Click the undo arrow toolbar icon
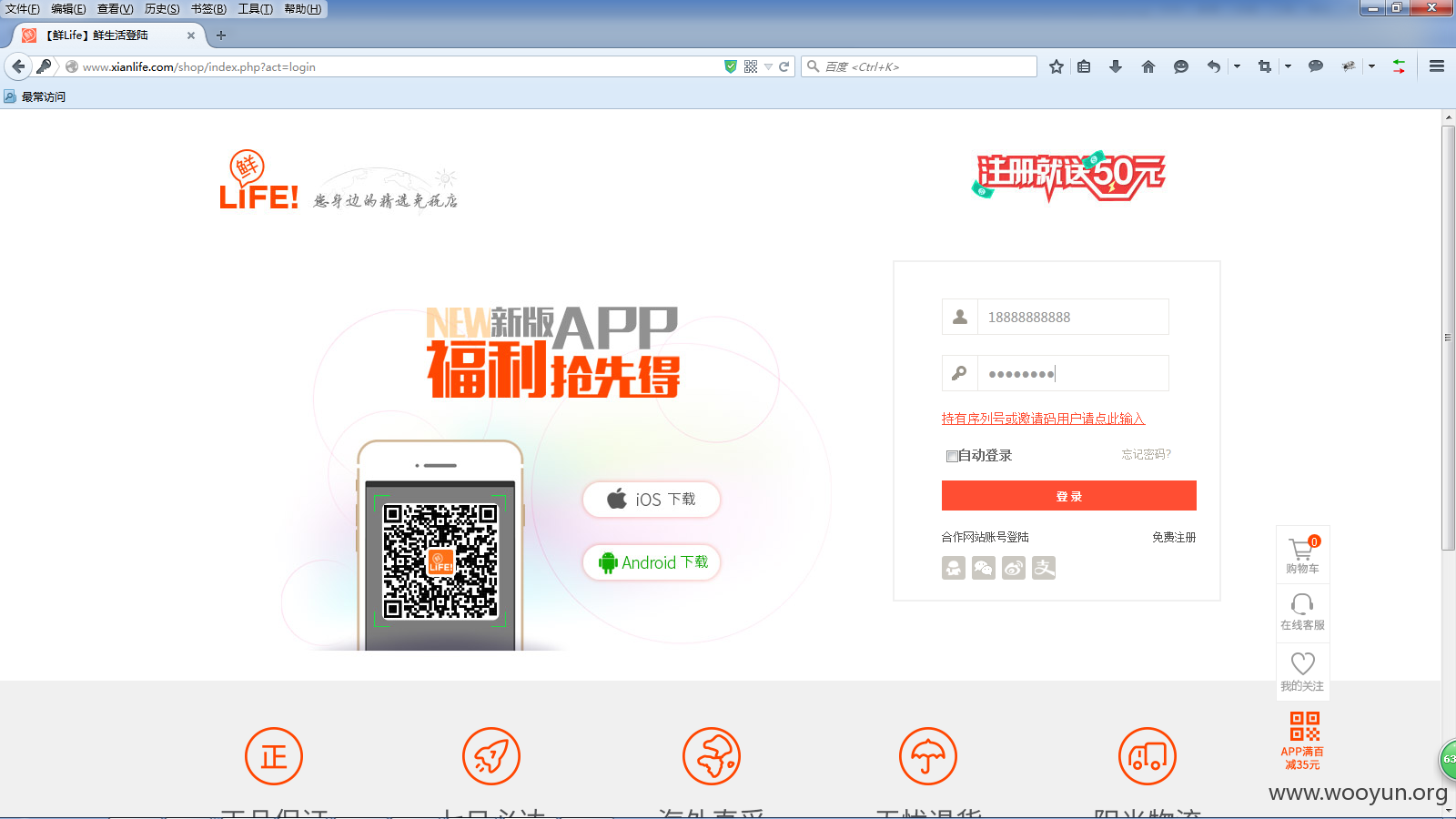Image resolution: width=1456 pixels, height=819 pixels. click(x=1213, y=66)
